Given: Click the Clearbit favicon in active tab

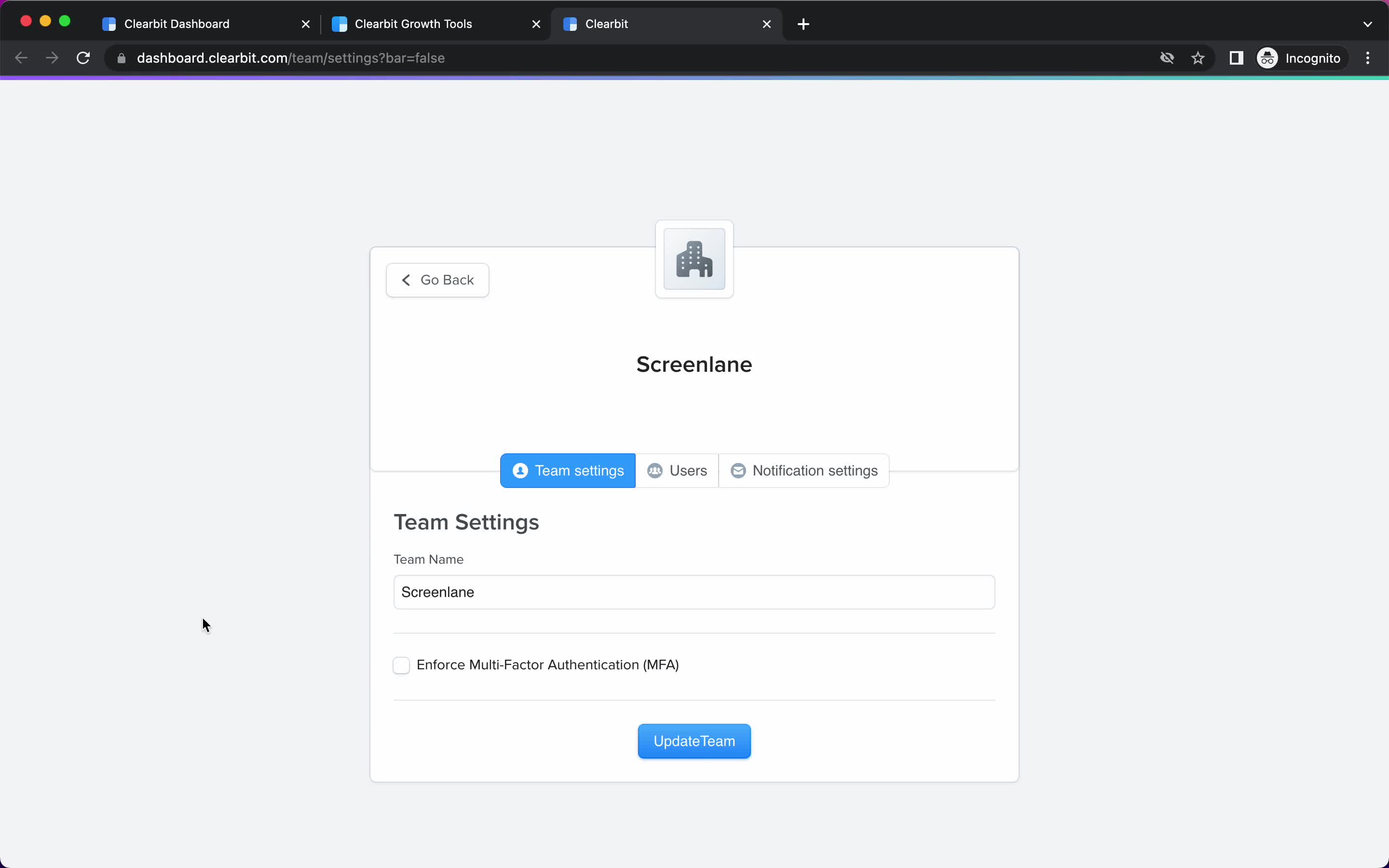Looking at the screenshot, I should click(x=570, y=24).
